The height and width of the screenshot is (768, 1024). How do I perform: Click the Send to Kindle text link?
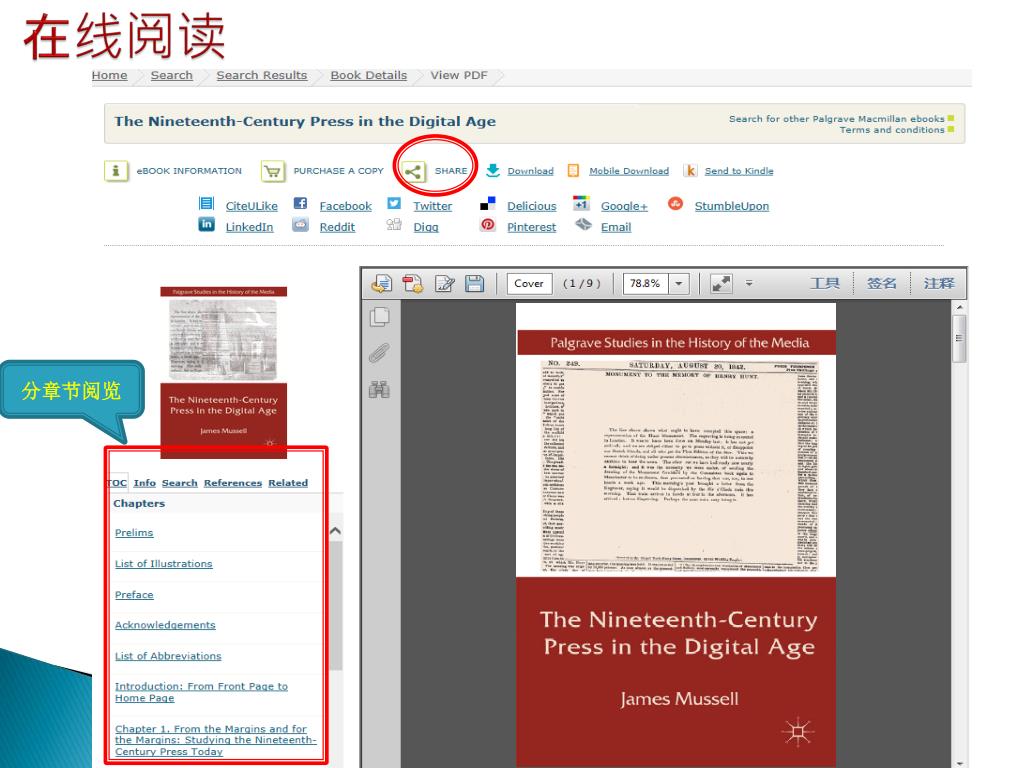(739, 170)
